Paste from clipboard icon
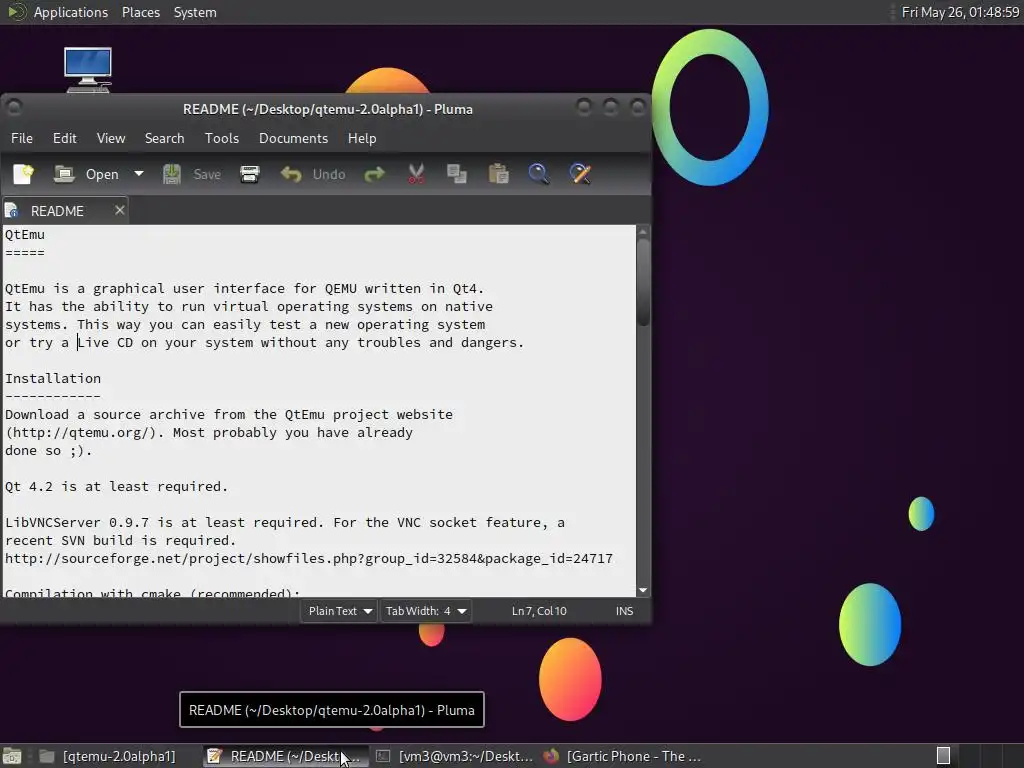Image resolution: width=1024 pixels, height=768 pixels. [x=498, y=174]
